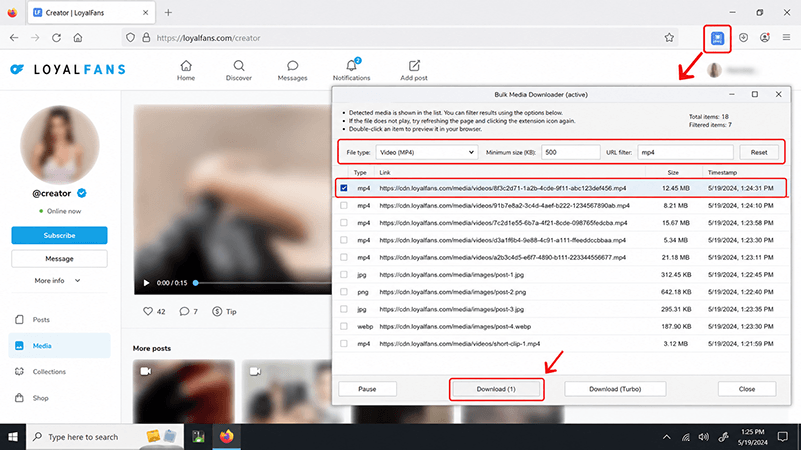Click the LoyalFans logo

coord(67,69)
